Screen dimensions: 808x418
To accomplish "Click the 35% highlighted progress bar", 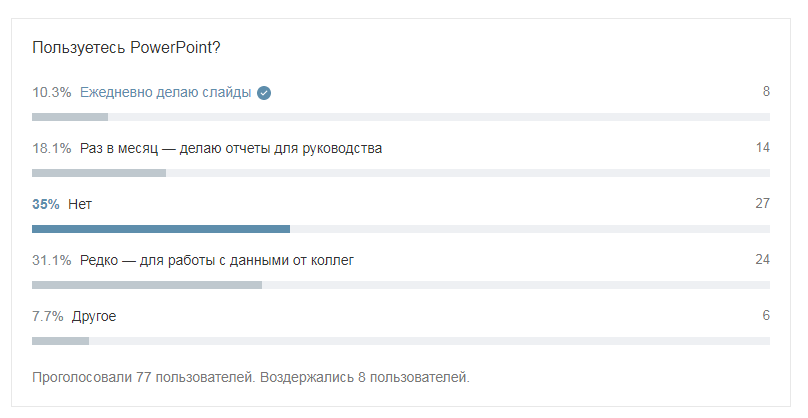I will [161, 229].
